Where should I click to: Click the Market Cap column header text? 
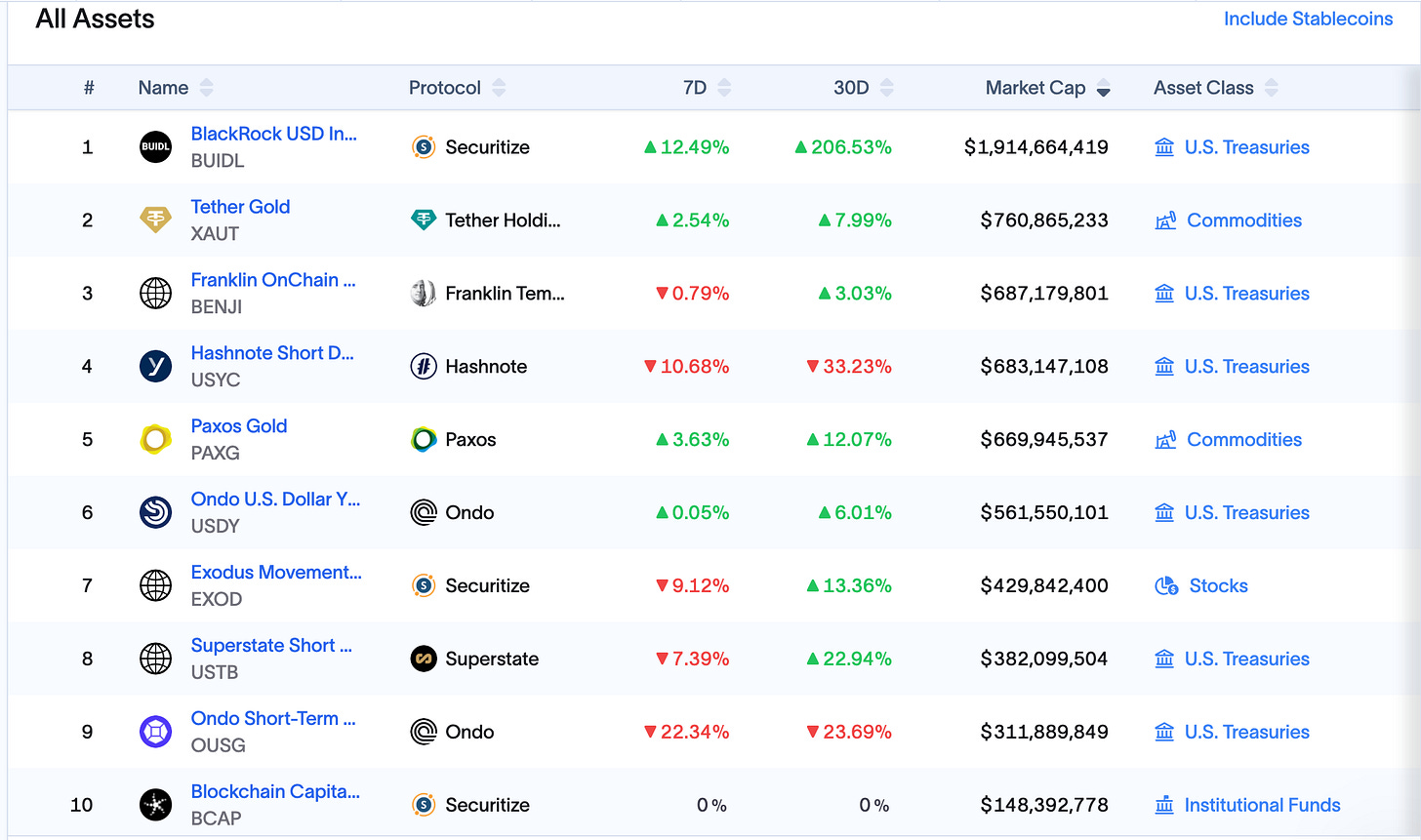pyautogui.click(x=1035, y=88)
